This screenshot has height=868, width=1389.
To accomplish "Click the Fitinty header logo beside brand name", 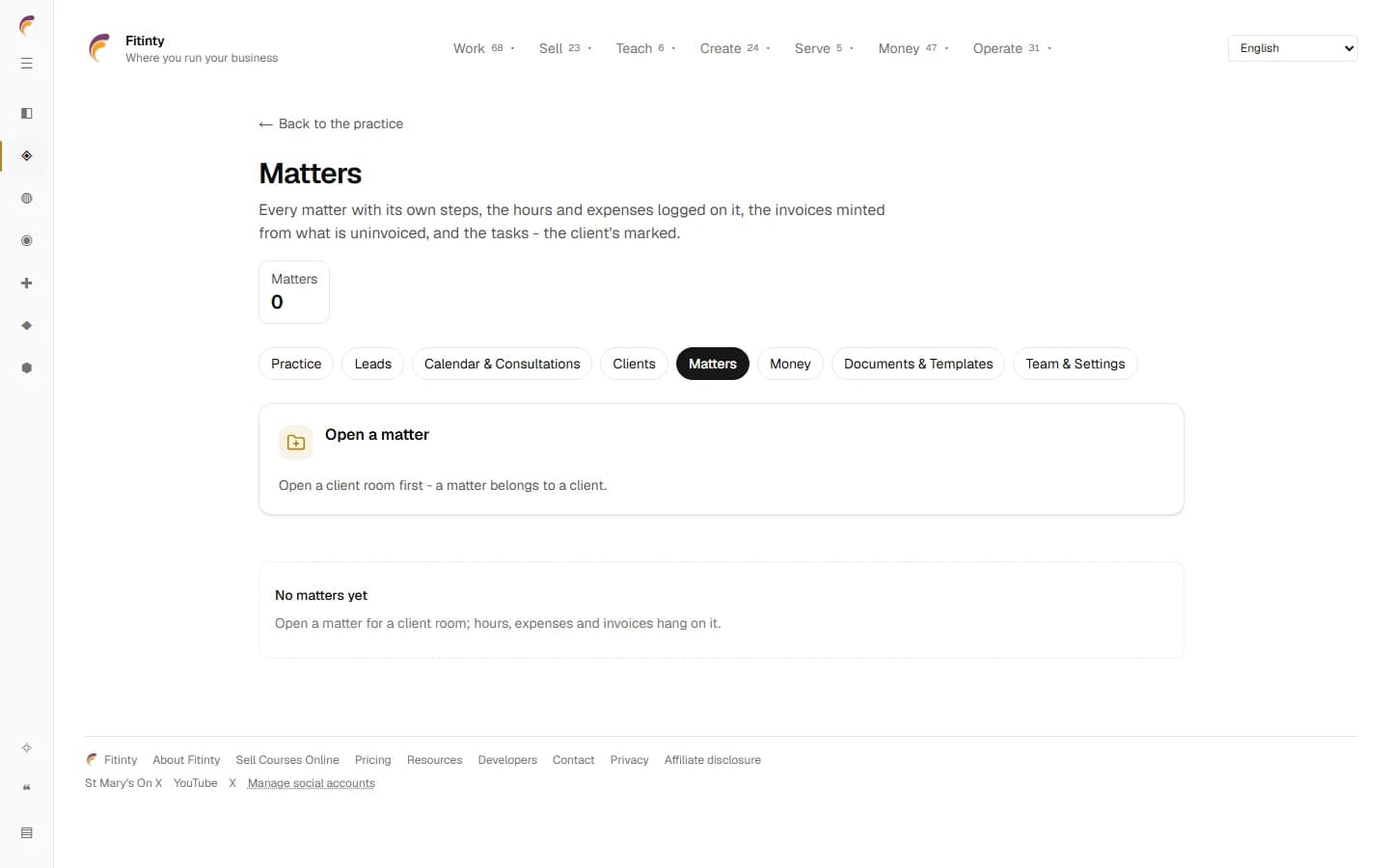I will tap(99, 48).
